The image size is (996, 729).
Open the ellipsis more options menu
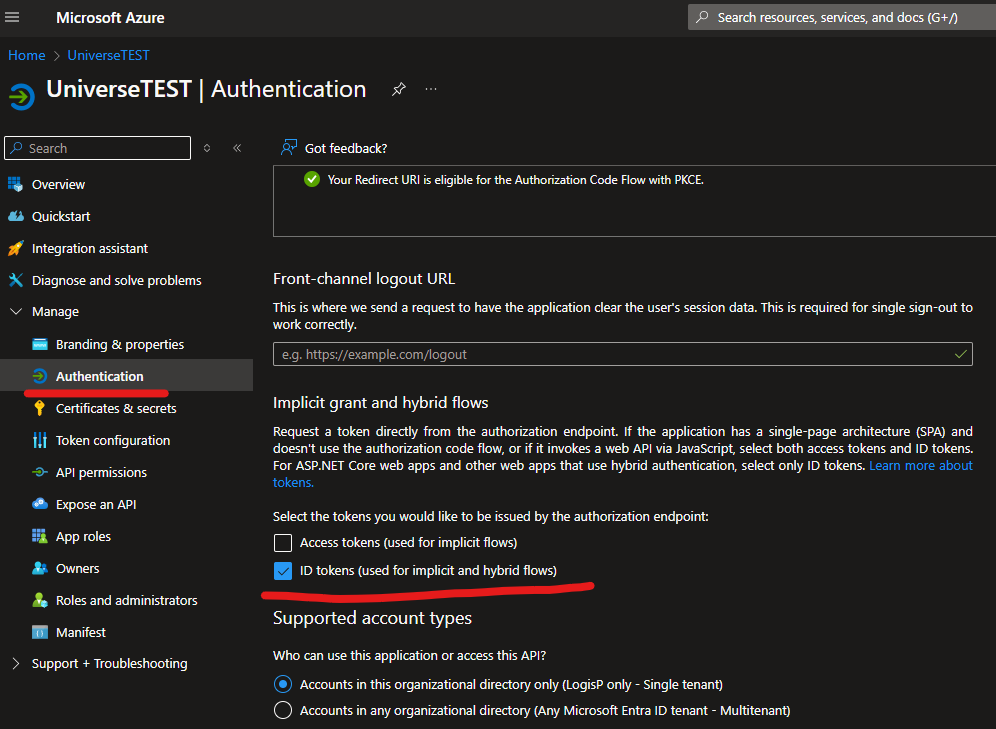tap(431, 89)
